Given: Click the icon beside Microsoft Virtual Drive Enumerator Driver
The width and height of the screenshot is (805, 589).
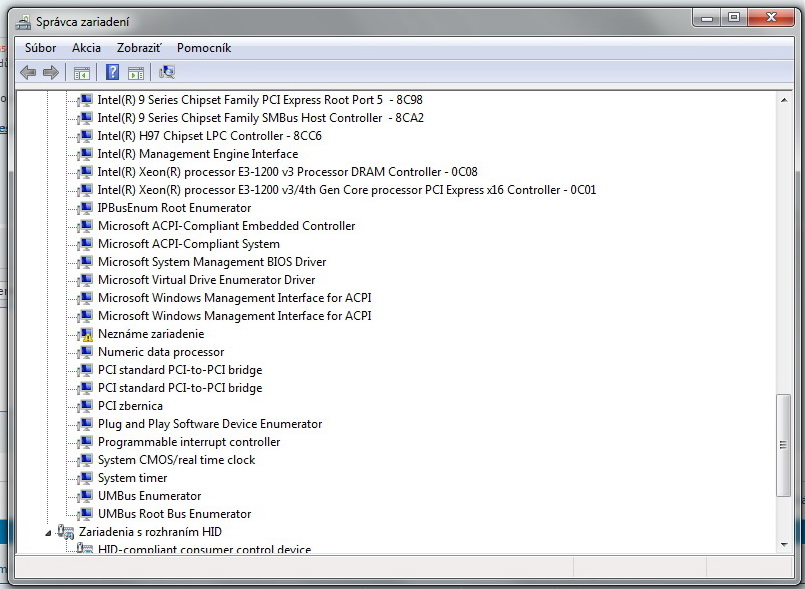Looking at the screenshot, I should pos(85,280).
